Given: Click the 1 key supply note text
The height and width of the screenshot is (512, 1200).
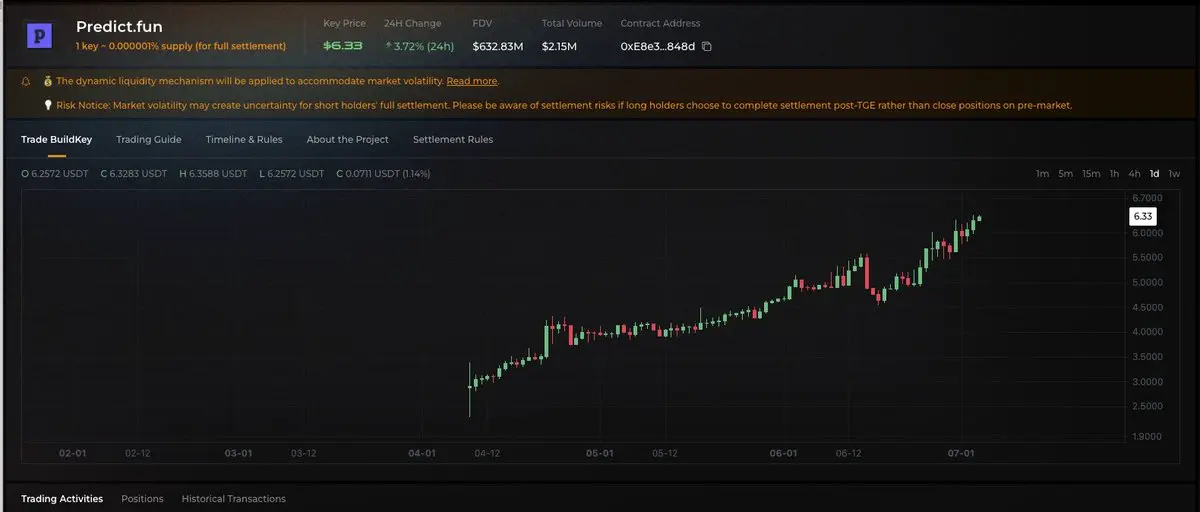Looking at the screenshot, I should [181, 46].
